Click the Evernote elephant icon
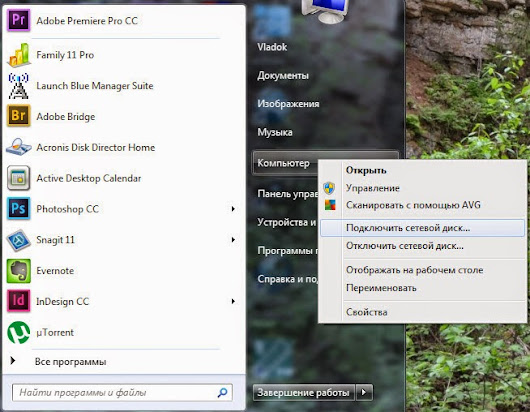The image size is (530, 412). click(19, 271)
